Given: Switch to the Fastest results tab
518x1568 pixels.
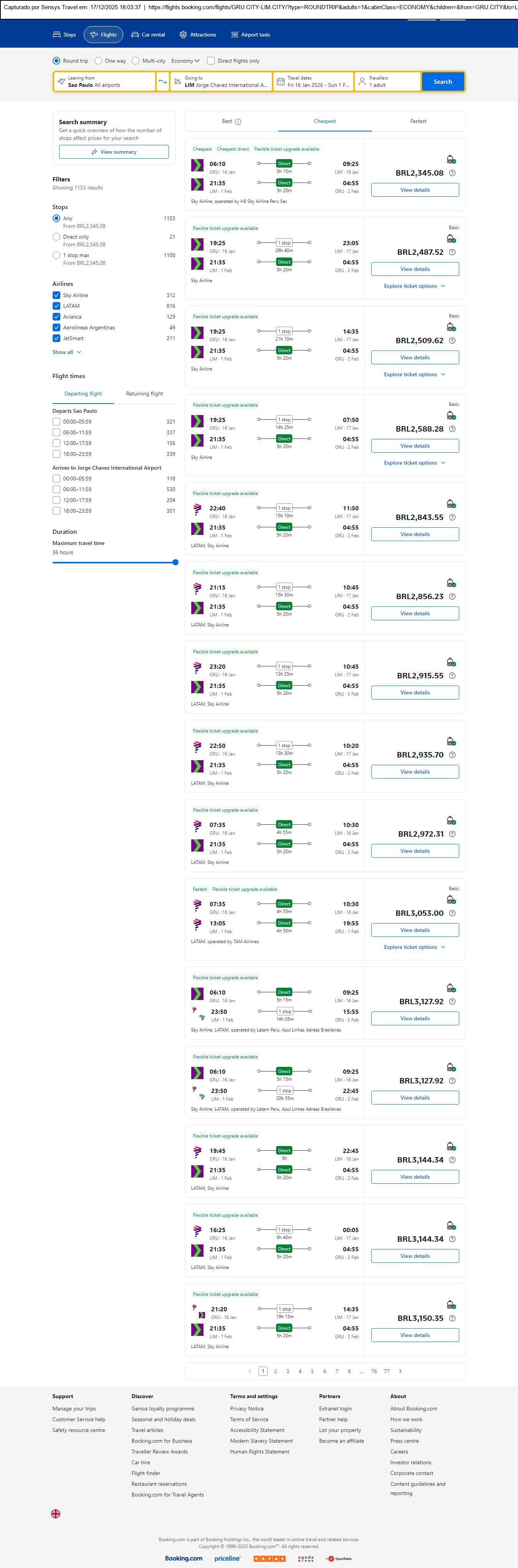Looking at the screenshot, I should [418, 121].
